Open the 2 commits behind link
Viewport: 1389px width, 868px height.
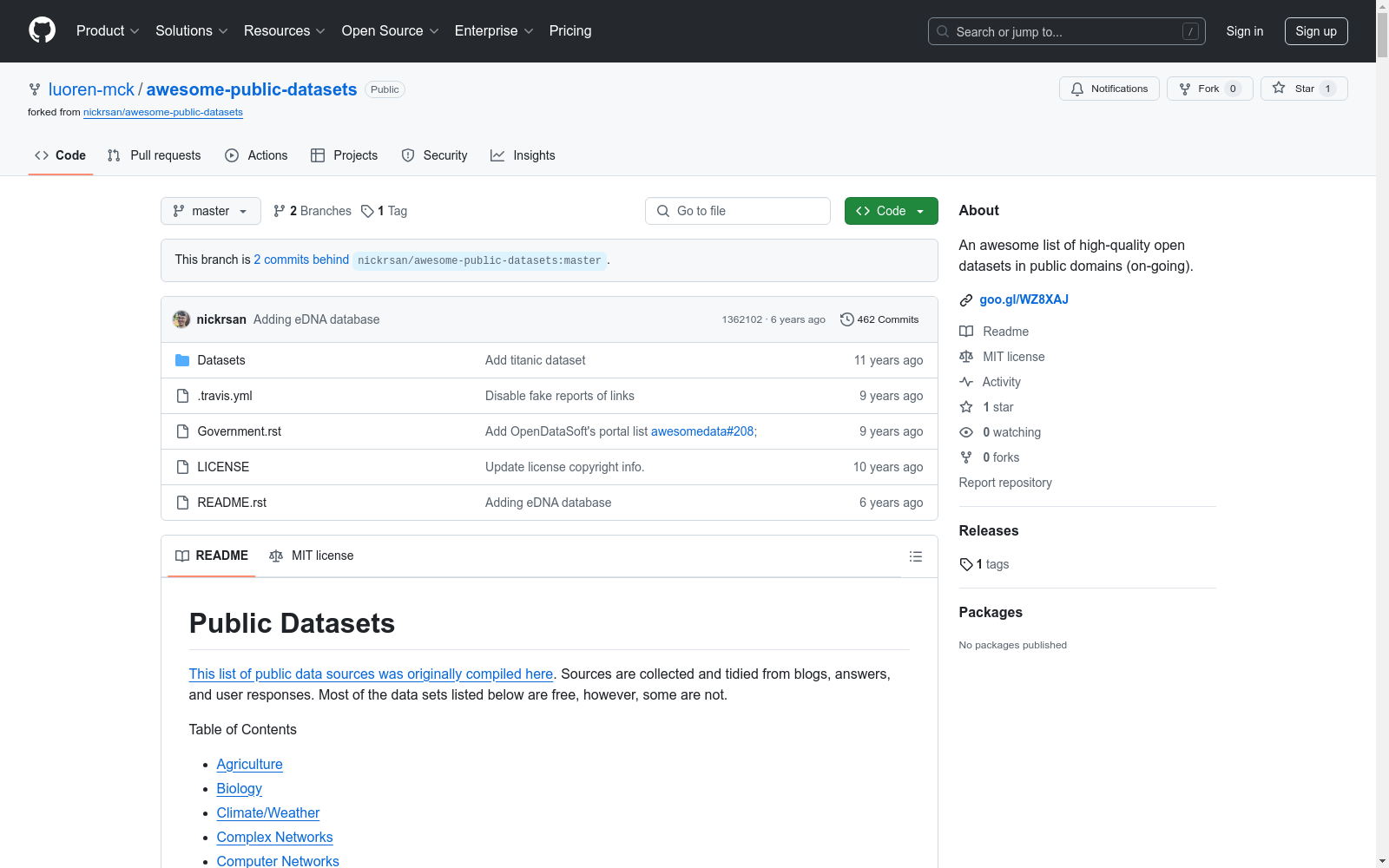301,260
